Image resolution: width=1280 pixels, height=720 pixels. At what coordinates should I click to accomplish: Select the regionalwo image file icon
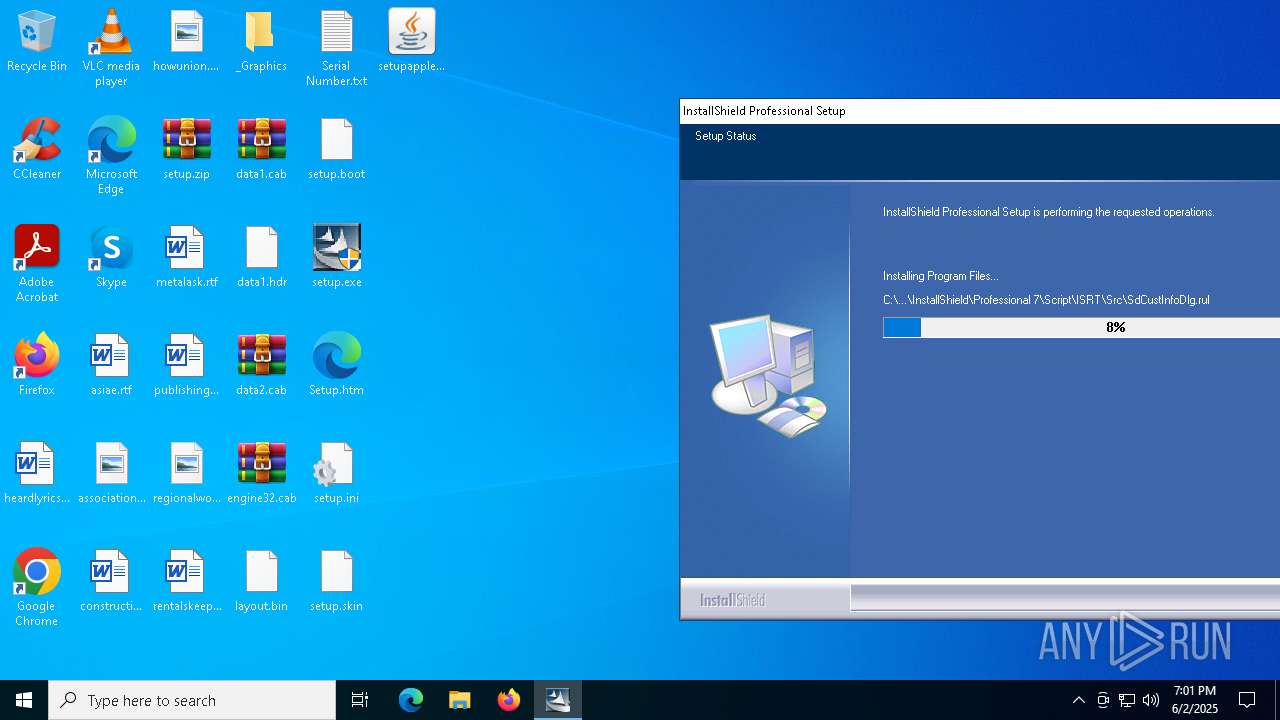click(x=186, y=474)
